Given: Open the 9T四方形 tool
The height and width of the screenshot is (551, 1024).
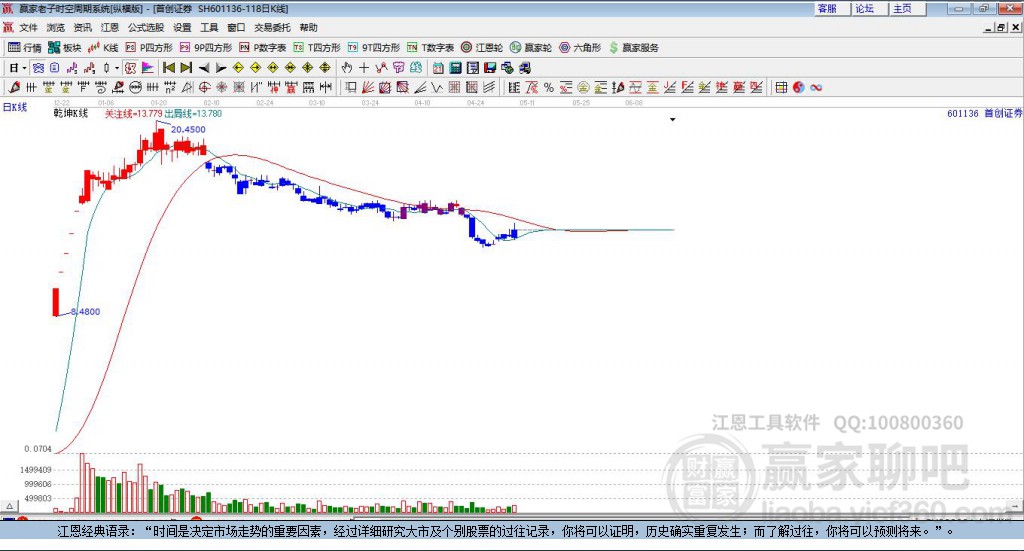Looking at the screenshot, I should pyautogui.click(x=374, y=48).
